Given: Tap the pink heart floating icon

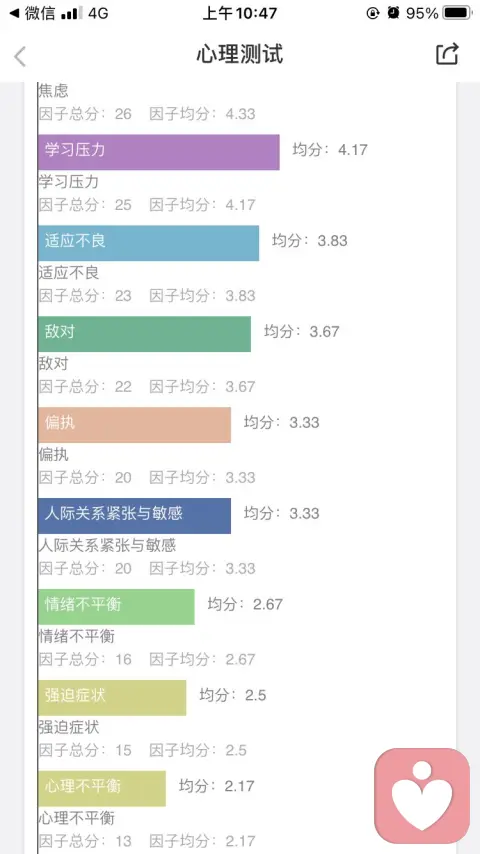Looking at the screenshot, I should pos(422,796).
